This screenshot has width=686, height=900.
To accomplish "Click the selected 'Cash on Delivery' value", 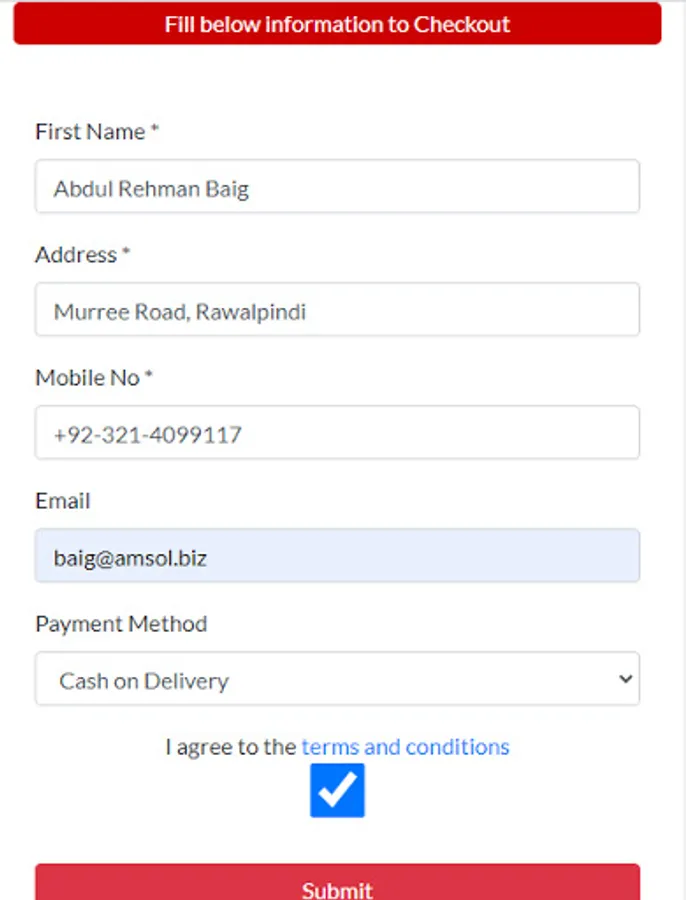I will (144, 681).
